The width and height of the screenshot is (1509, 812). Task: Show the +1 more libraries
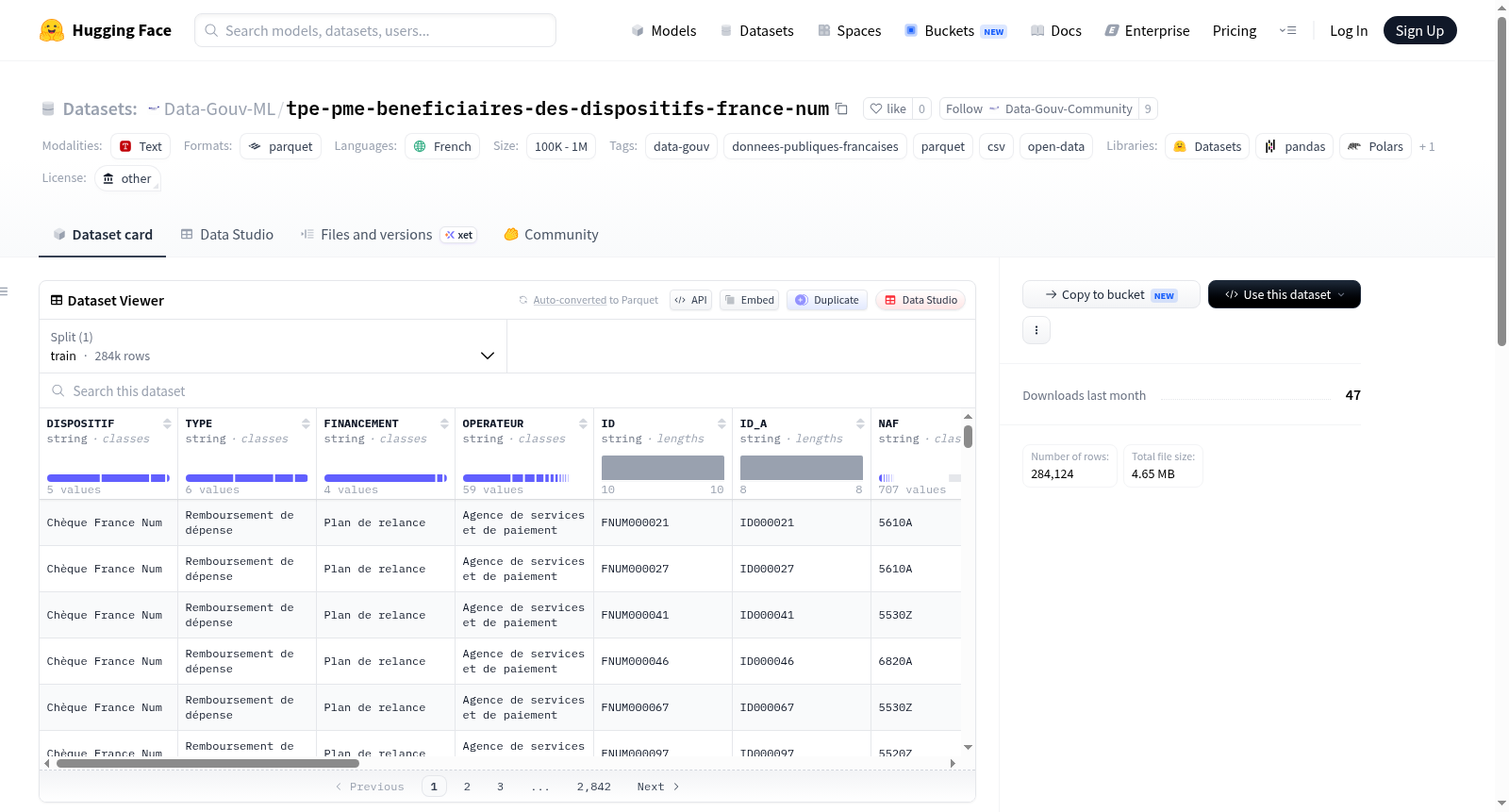pyautogui.click(x=1427, y=146)
